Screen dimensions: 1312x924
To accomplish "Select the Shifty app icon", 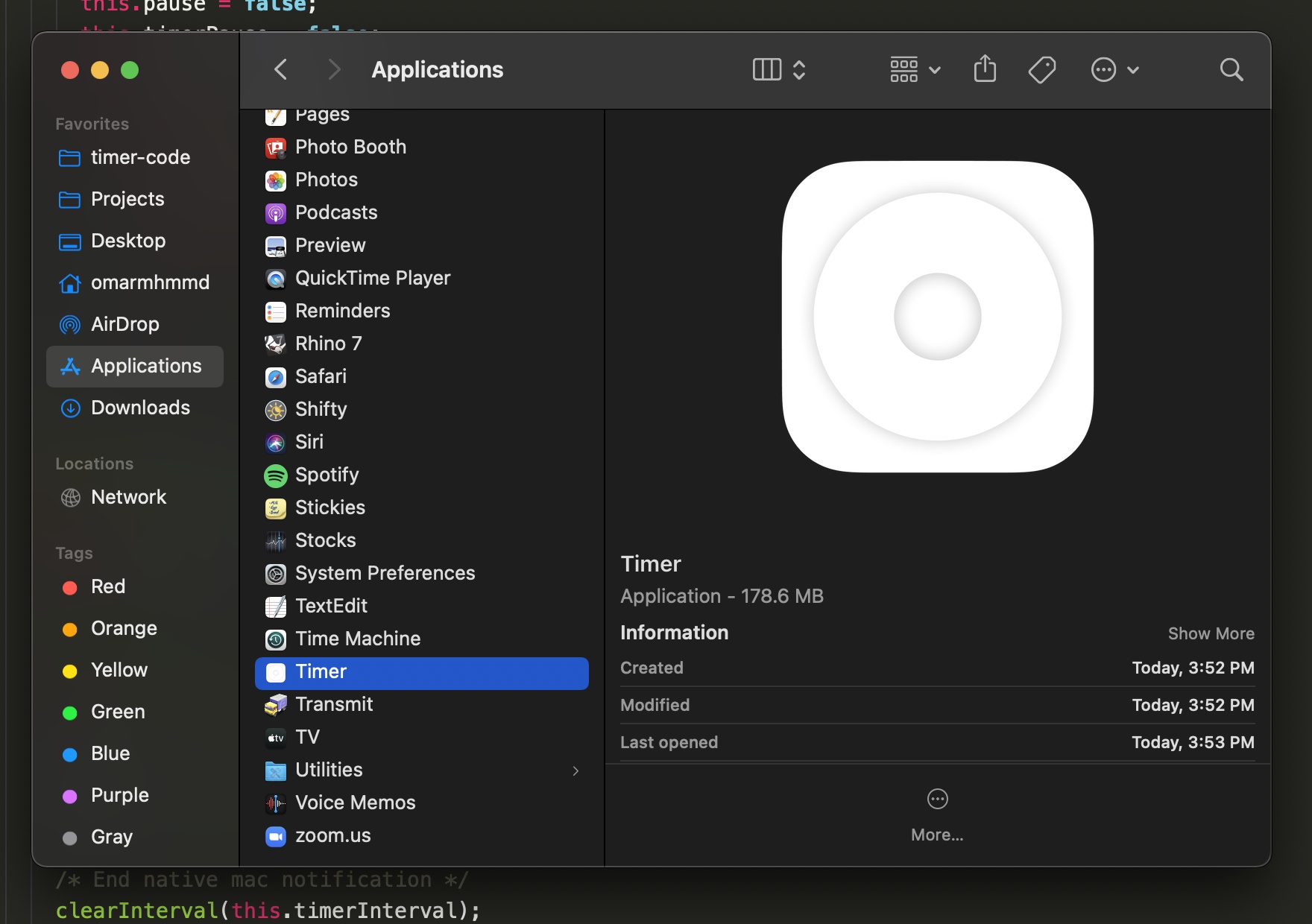I will (x=276, y=410).
